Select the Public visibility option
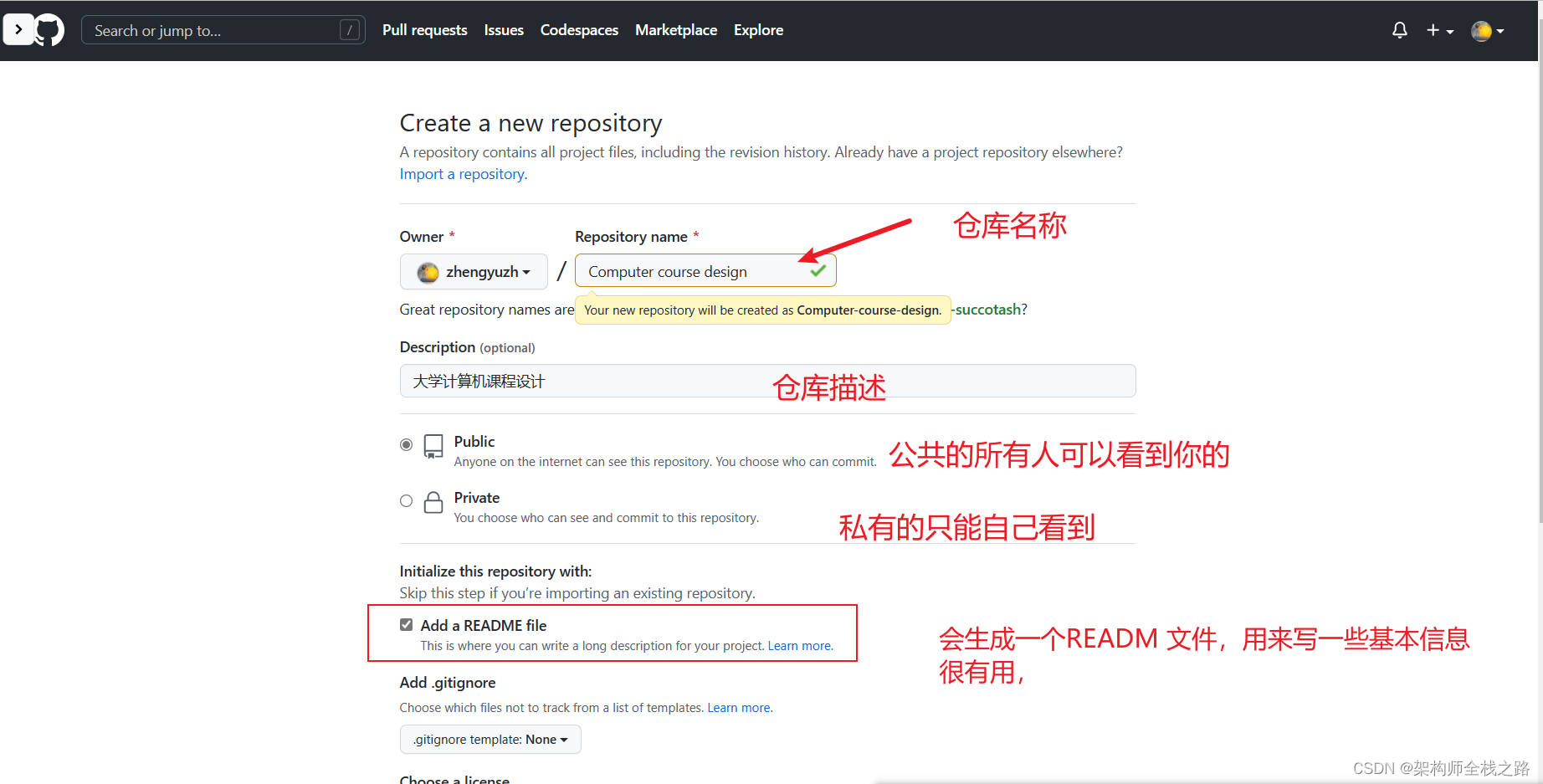The width and height of the screenshot is (1543, 784). 406,444
